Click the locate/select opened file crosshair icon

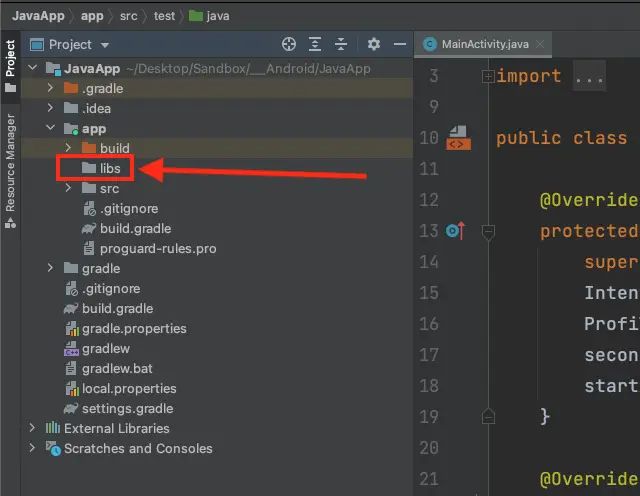(x=289, y=44)
